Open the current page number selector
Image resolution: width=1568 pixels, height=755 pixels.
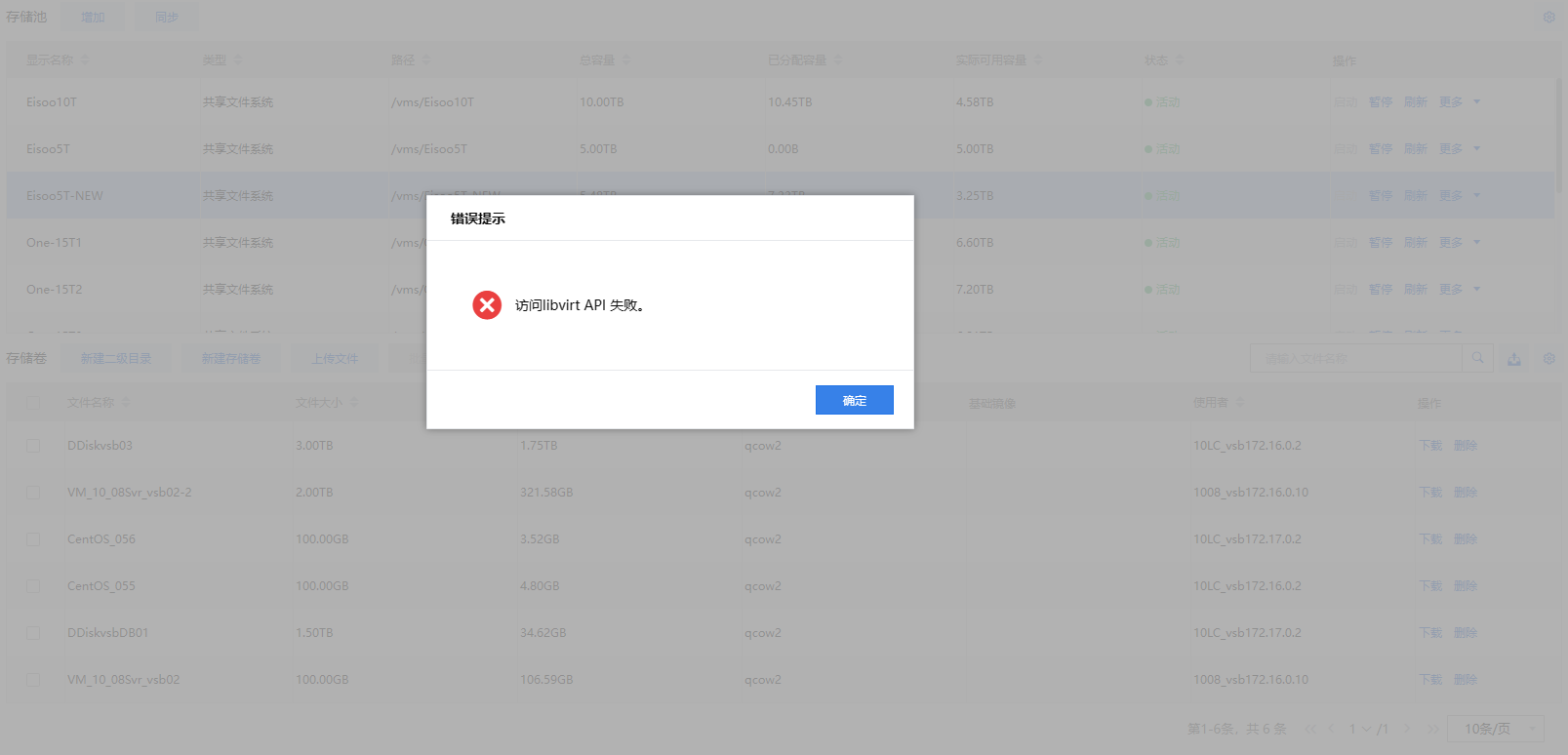pos(1360,729)
